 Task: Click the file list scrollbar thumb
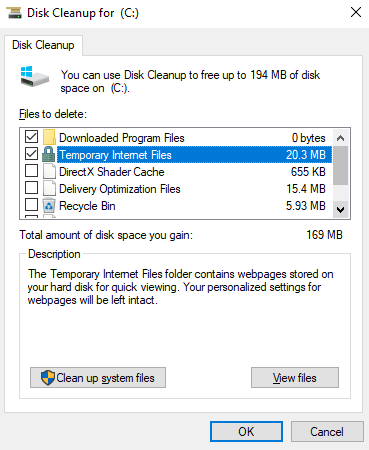click(340, 165)
